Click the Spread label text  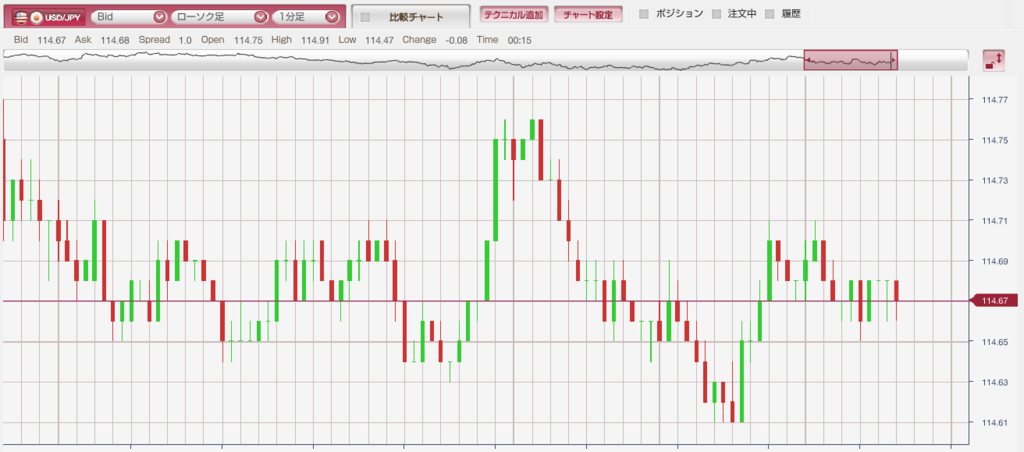point(154,40)
